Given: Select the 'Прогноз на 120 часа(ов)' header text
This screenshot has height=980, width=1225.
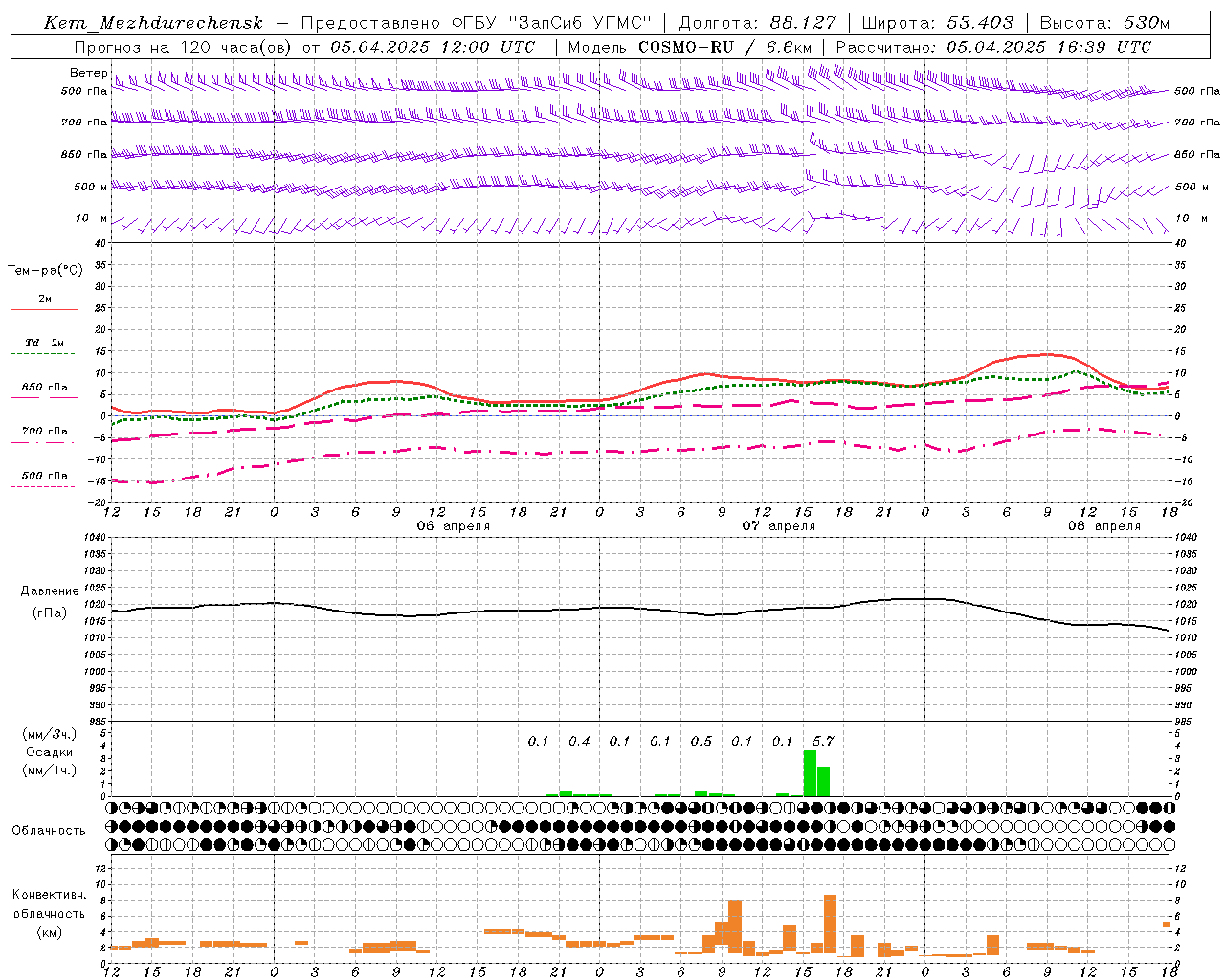Looking at the screenshot, I should [185, 47].
